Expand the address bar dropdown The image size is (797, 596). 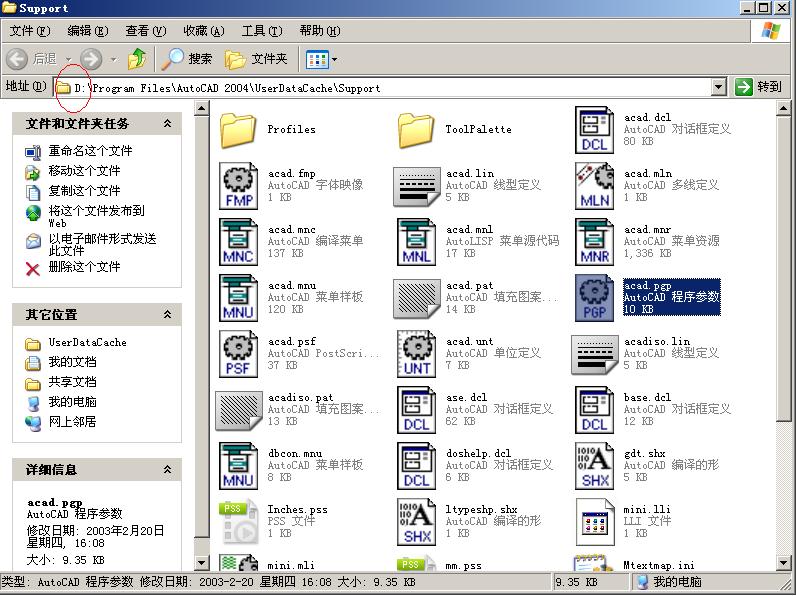point(718,87)
